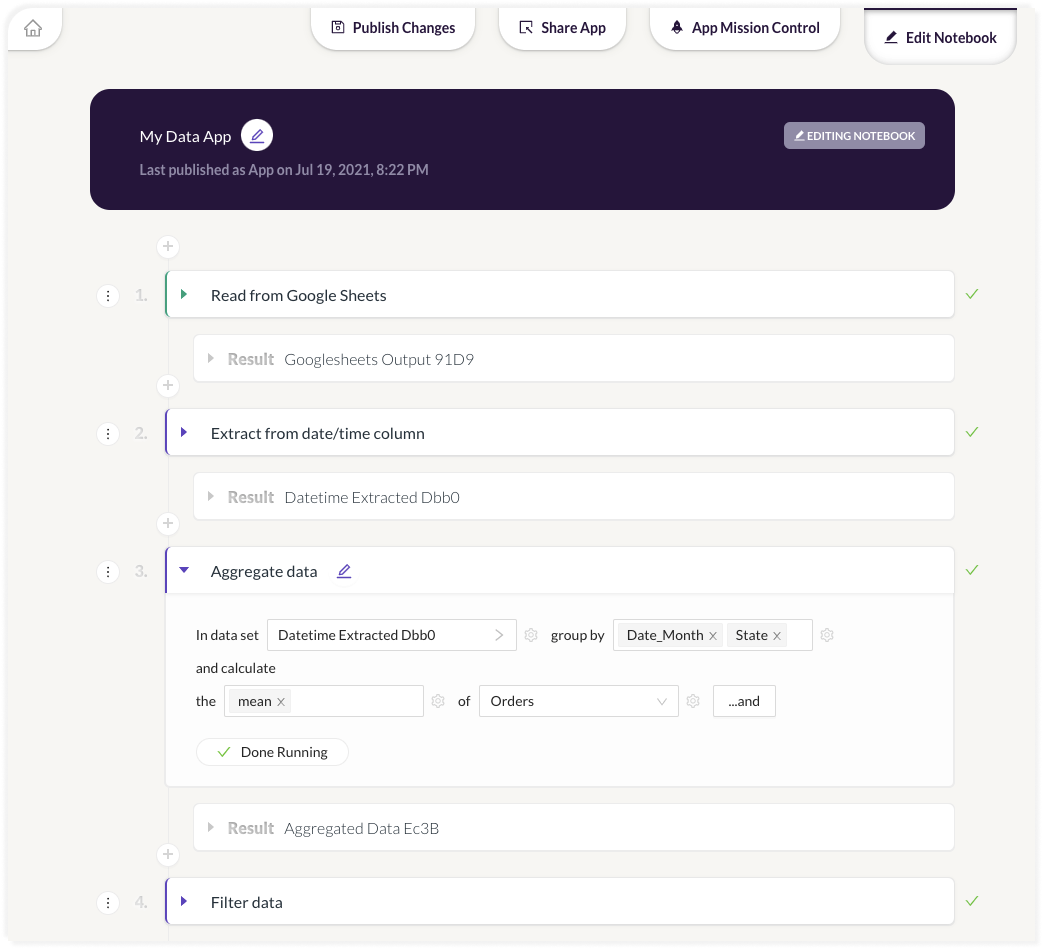
Task: Click the Done Running button
Action: [x=272, y=752]
